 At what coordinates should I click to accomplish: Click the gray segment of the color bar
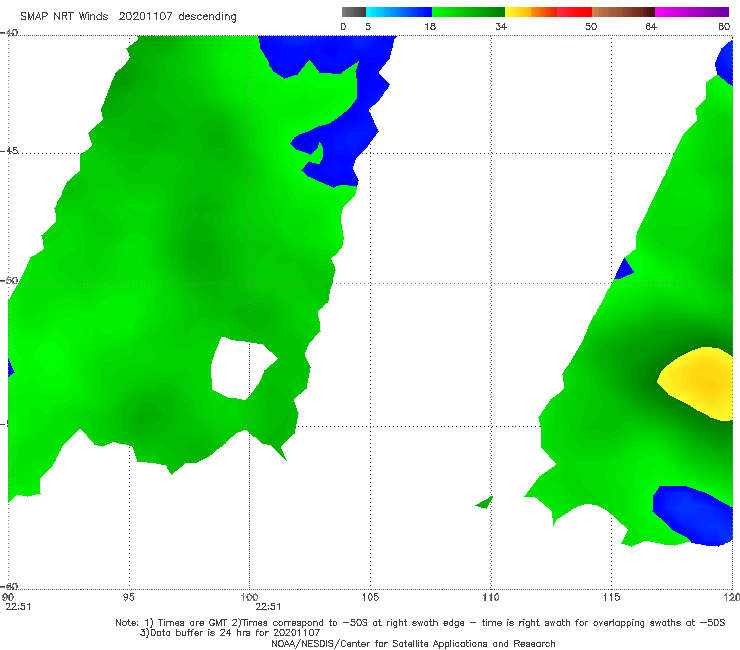point(353,12)
